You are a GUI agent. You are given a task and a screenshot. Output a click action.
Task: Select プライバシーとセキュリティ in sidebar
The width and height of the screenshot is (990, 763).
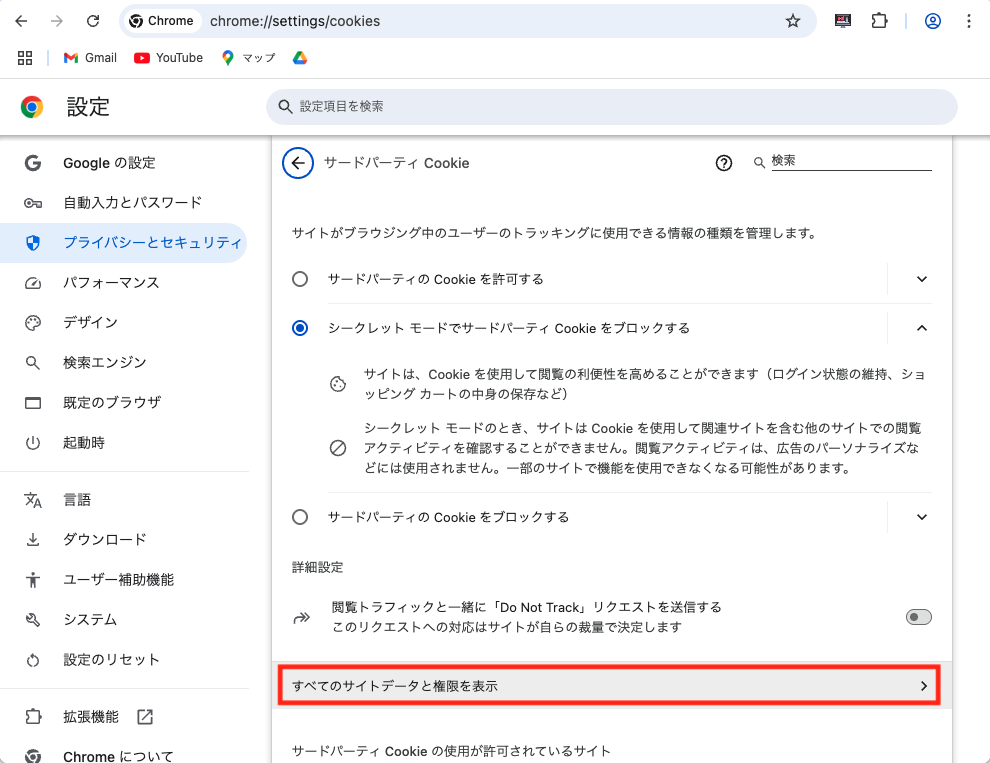click(x=123, y=243)
